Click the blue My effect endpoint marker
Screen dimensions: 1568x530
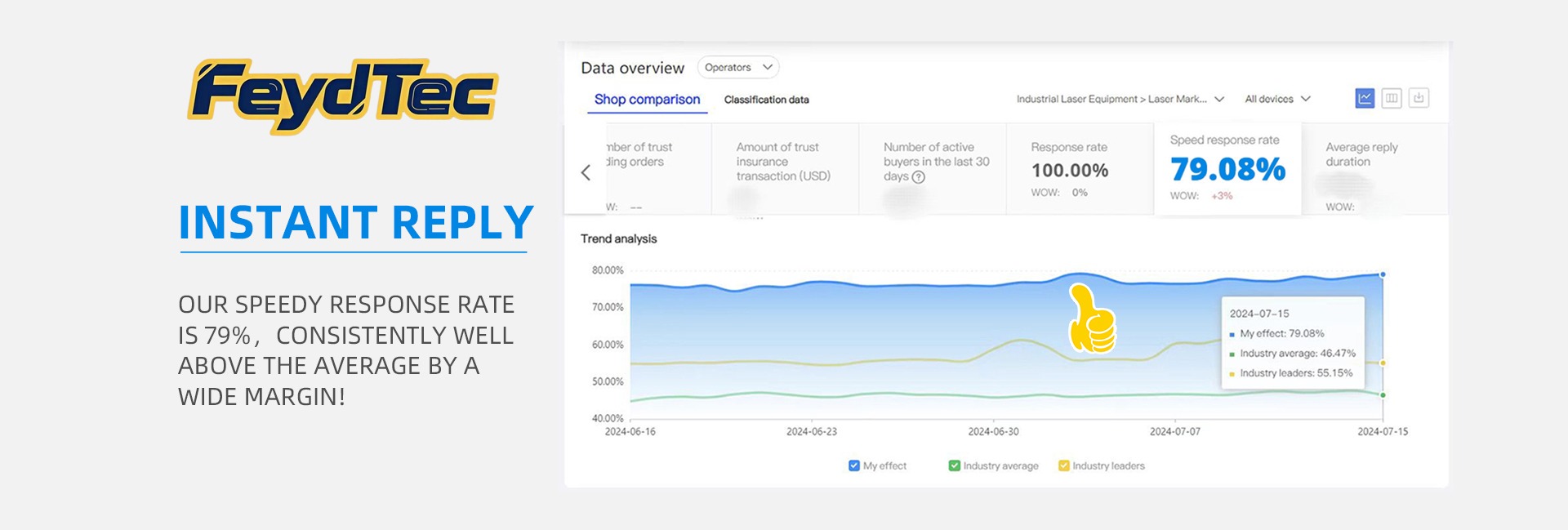coord(1383,274)
